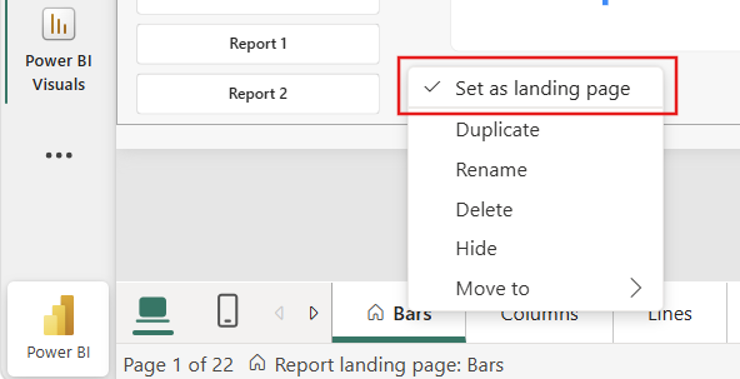This screenshot has width=740, height=379.
Task: Expand the Move to submenu
Action: point(536,288)
